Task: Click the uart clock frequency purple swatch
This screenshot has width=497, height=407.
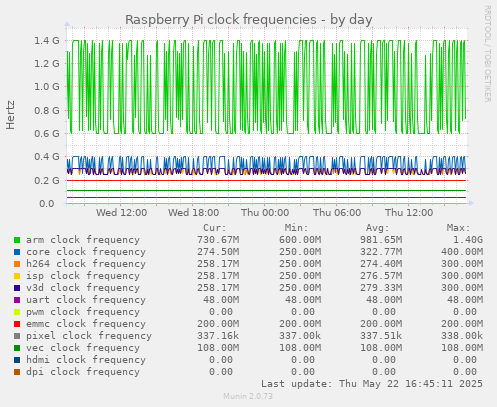Action: 17,300
